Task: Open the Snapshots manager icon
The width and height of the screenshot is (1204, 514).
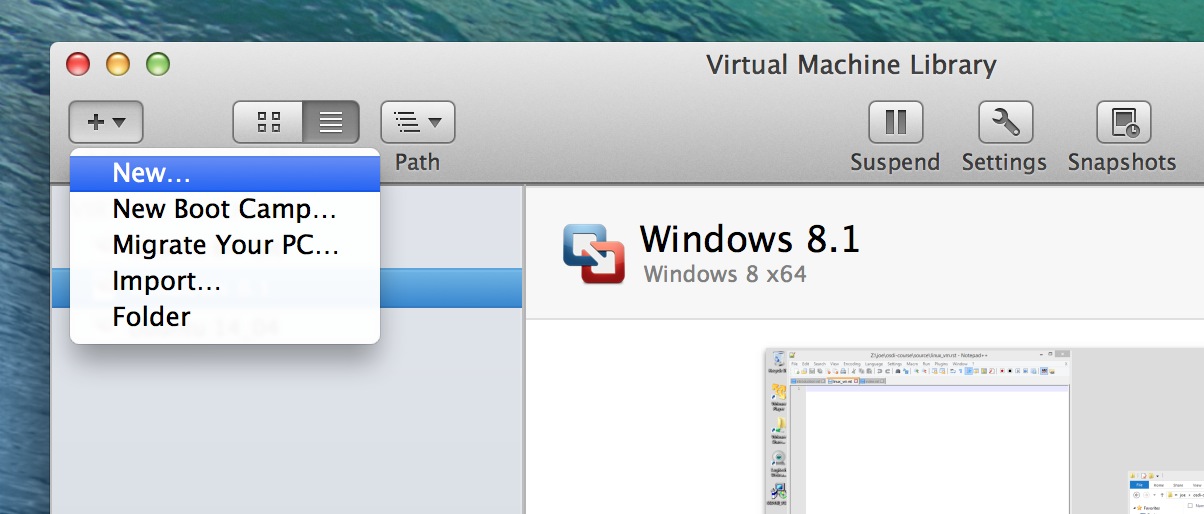Action: 1123,122
